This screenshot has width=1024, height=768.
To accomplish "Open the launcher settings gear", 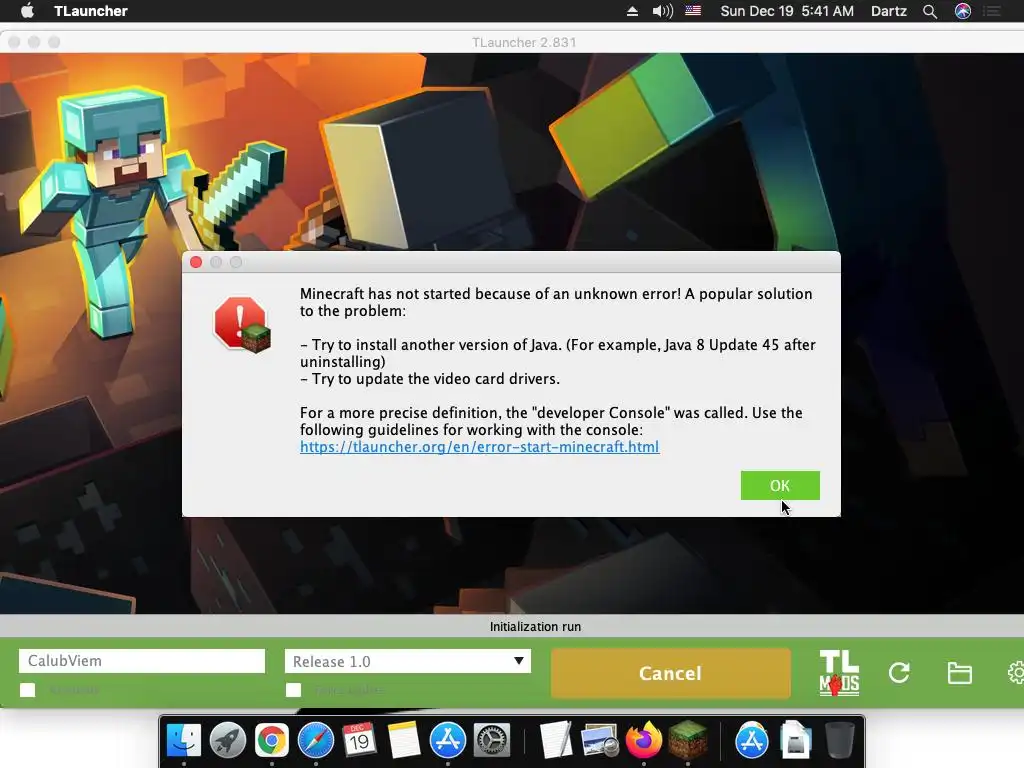I will coord(1016,673).
